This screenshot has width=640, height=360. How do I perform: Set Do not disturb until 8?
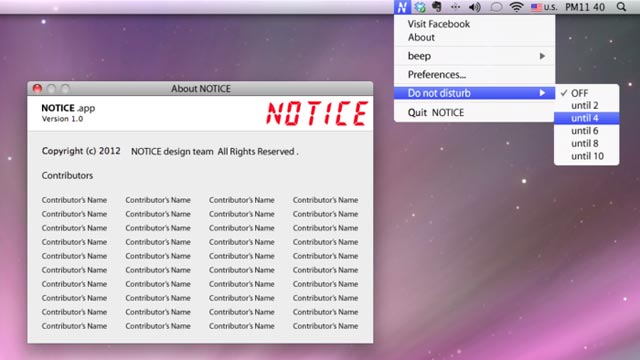pos(587,144)
